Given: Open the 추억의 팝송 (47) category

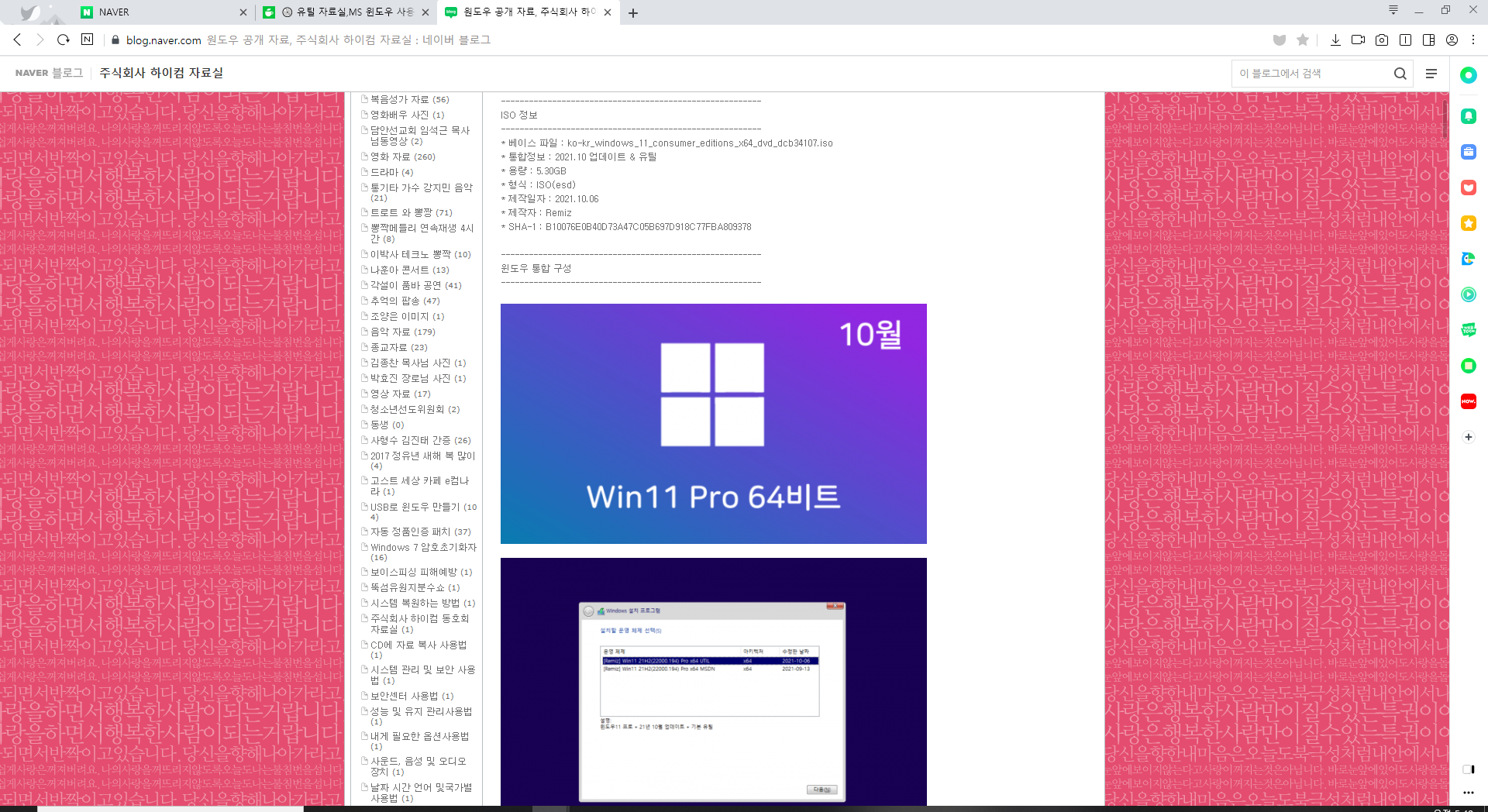Looking at the screenshot, I should point(405,301).
